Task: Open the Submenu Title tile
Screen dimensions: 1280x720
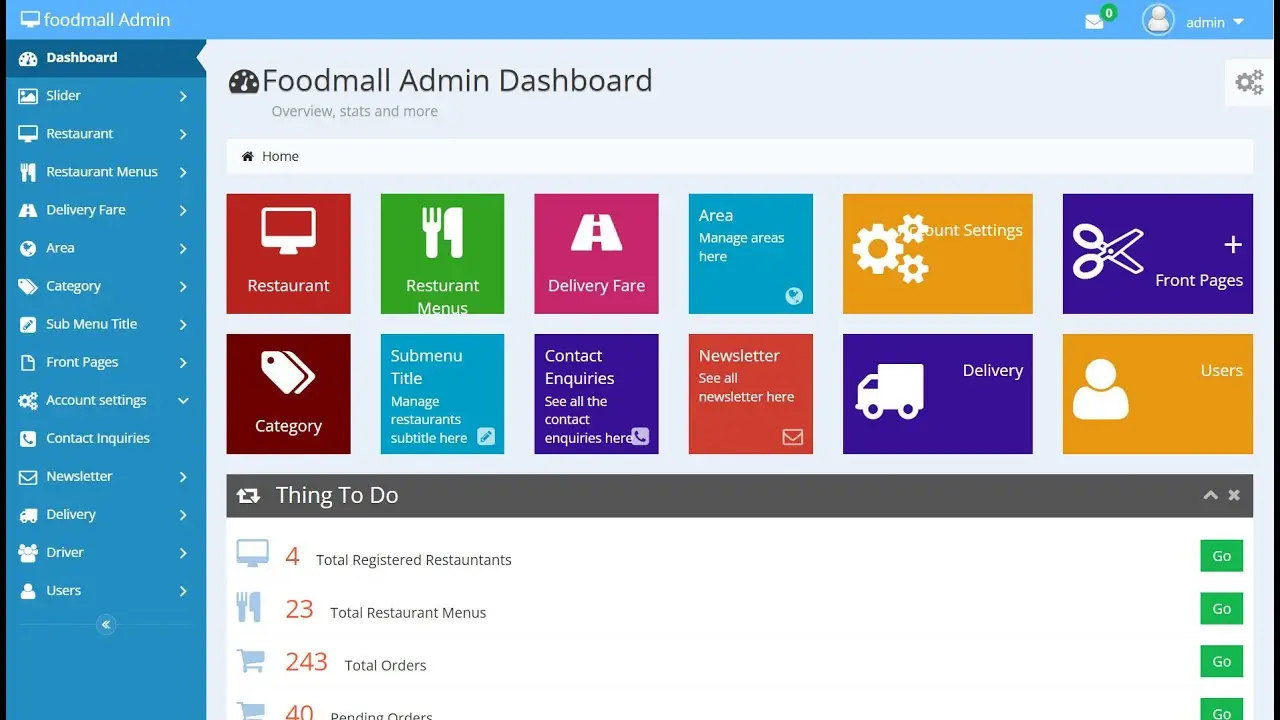Action: click(x=443, y=394)
